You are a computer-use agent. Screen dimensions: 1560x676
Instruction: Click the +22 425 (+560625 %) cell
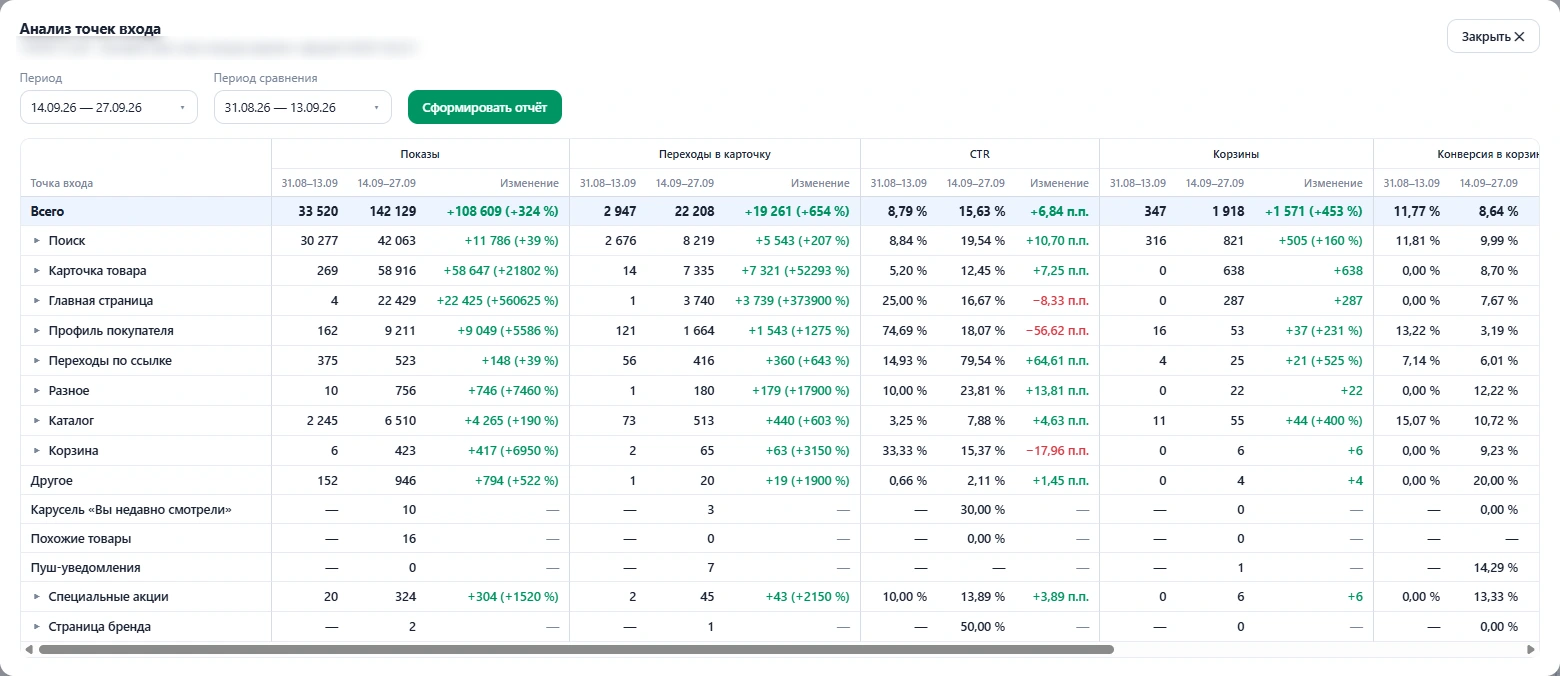498,301
